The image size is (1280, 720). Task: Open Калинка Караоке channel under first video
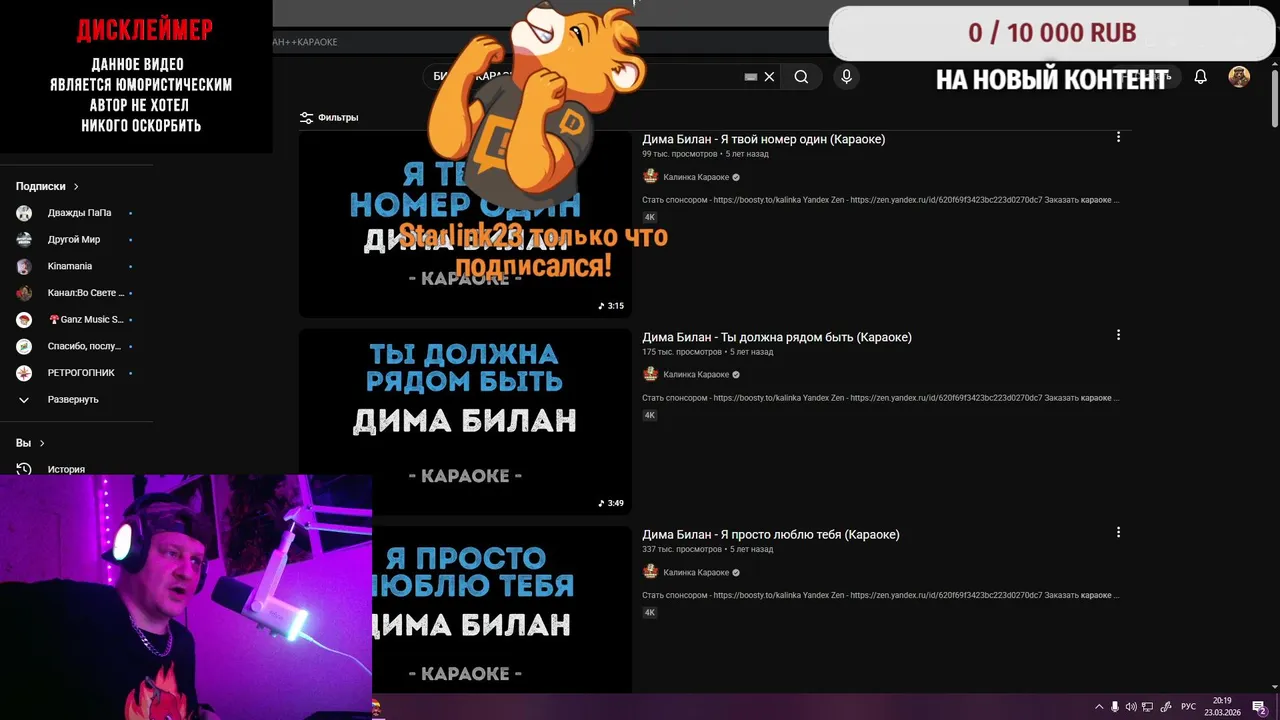click(x=696, y=177)
